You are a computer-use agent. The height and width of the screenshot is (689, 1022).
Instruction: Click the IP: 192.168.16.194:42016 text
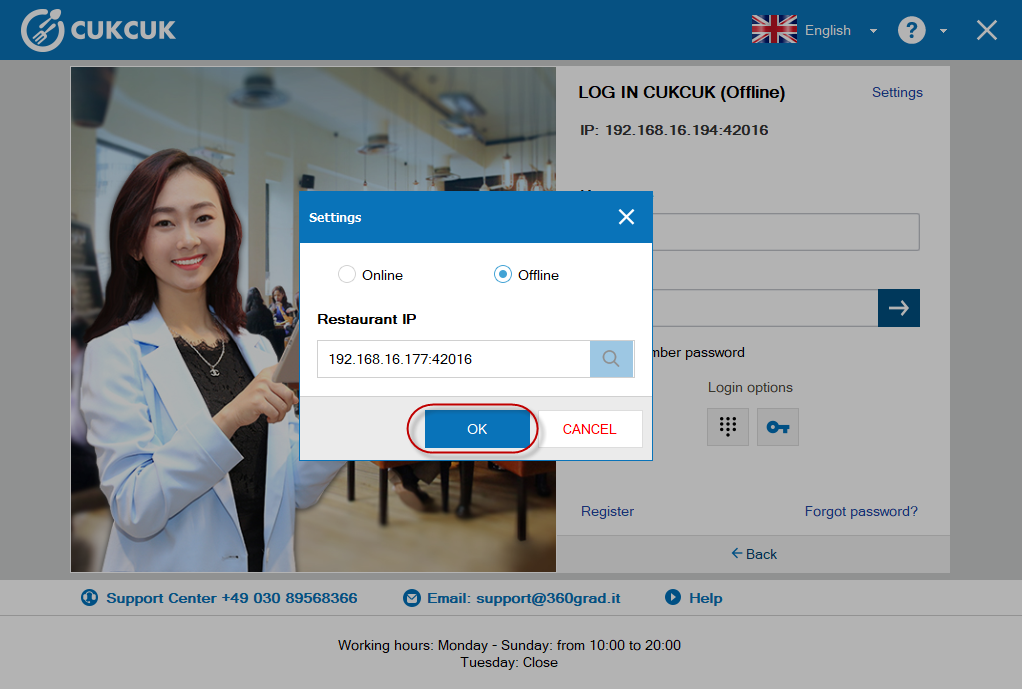(x=674, y=130)
